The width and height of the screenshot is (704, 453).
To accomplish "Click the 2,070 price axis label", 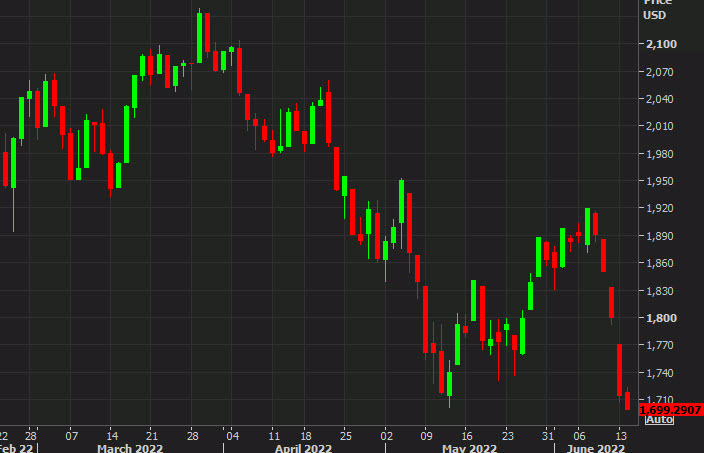I will coord(660,71).
